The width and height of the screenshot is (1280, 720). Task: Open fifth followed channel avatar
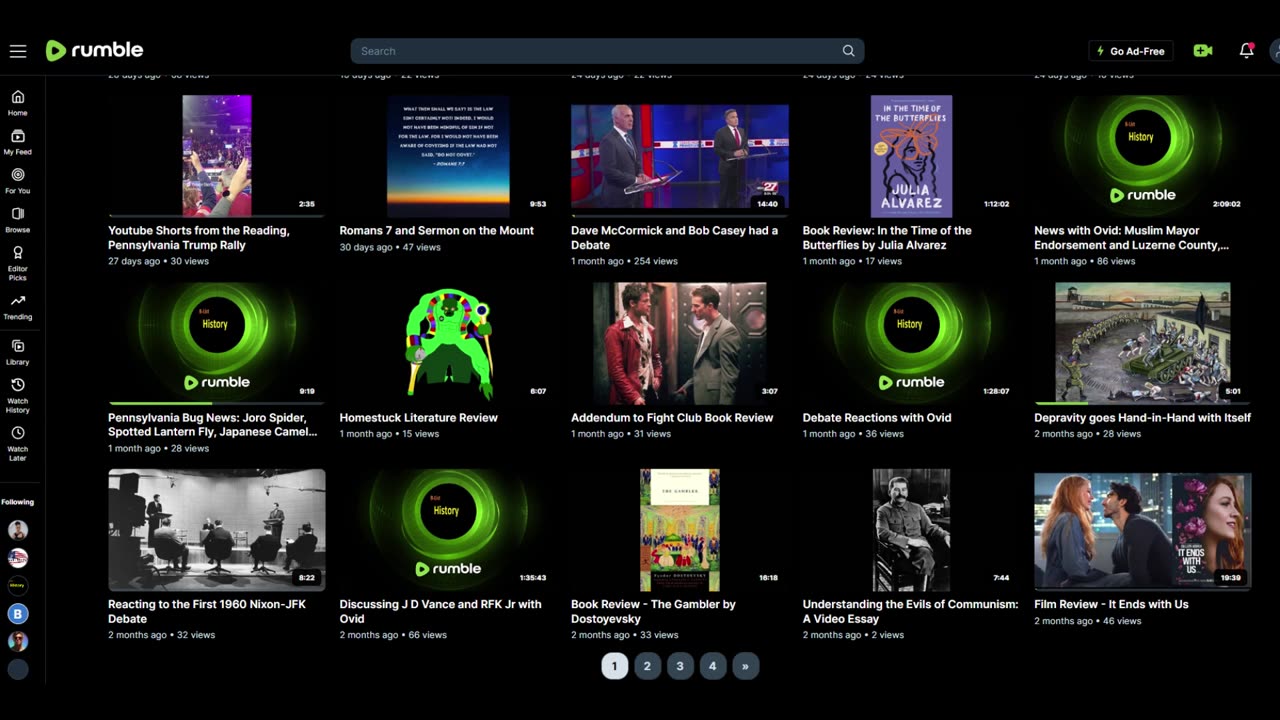[x=18, y=642]
